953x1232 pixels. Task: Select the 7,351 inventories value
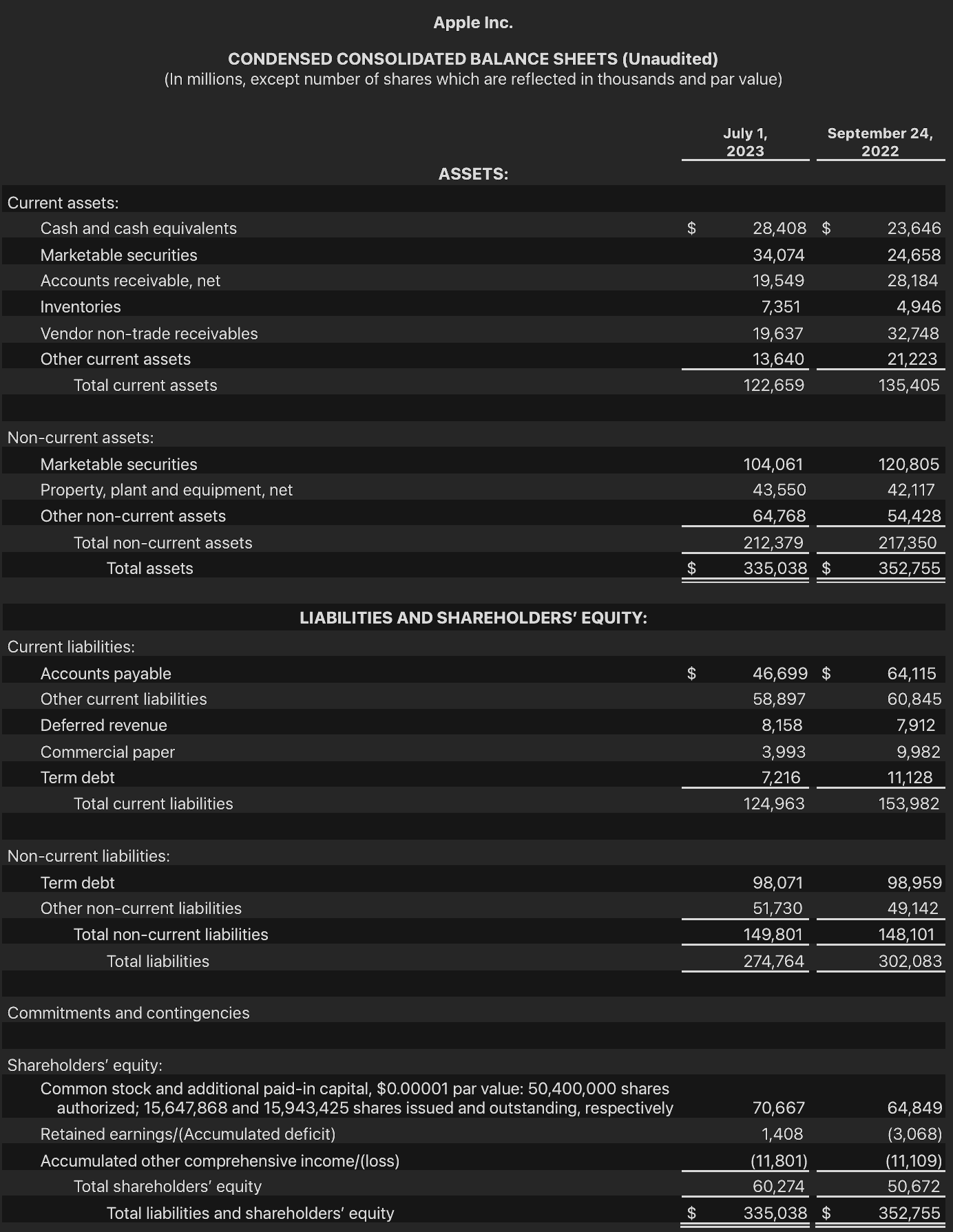point(781,307)
